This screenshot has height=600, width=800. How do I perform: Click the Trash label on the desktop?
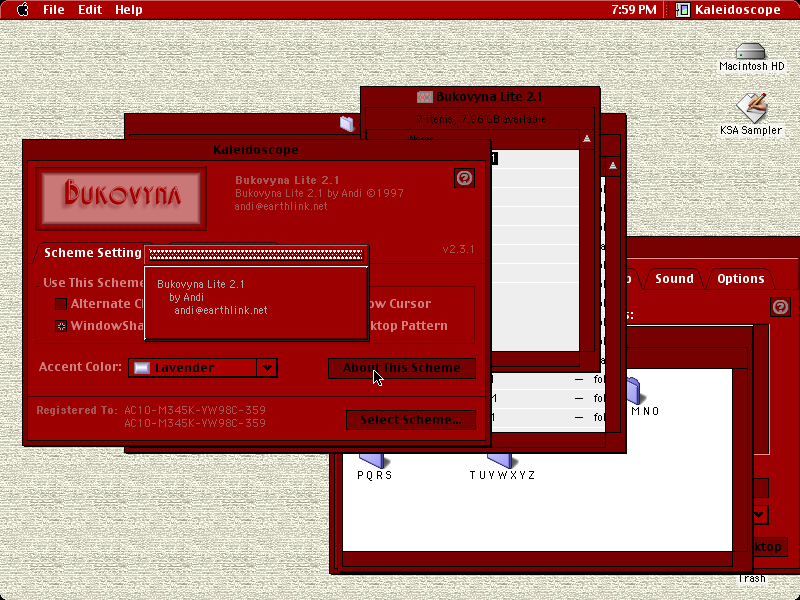coord(752,579)
